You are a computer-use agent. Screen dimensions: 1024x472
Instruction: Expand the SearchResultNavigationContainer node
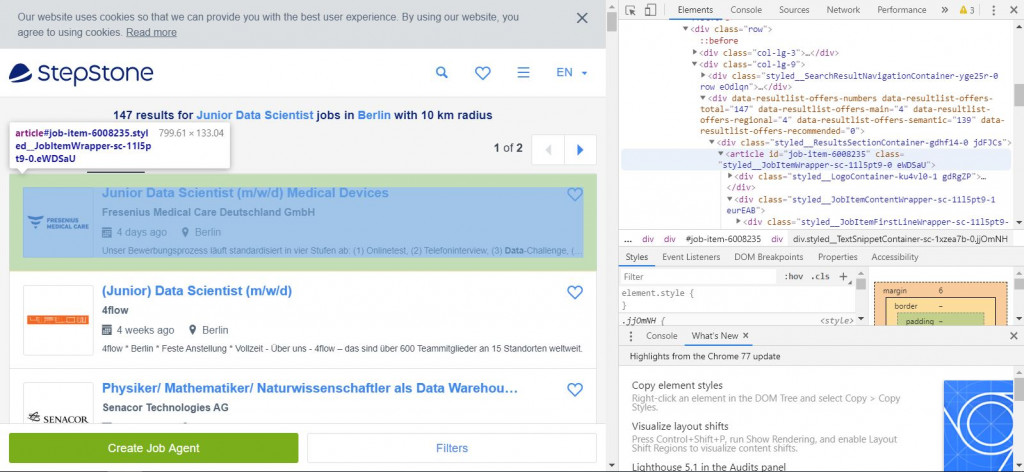point(703,76)
